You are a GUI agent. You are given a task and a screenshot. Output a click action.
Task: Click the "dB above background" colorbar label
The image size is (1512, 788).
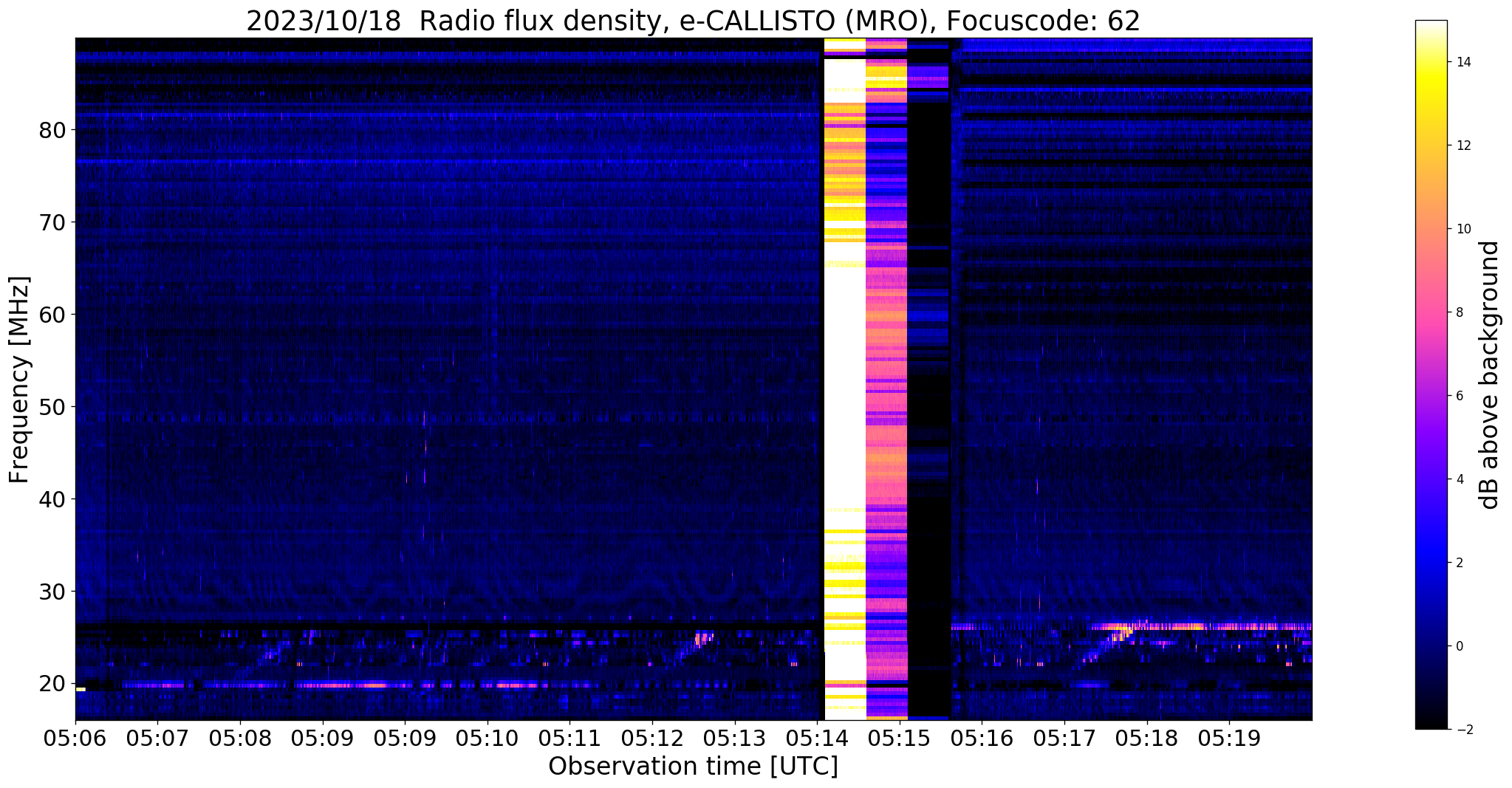(1489, 374)
